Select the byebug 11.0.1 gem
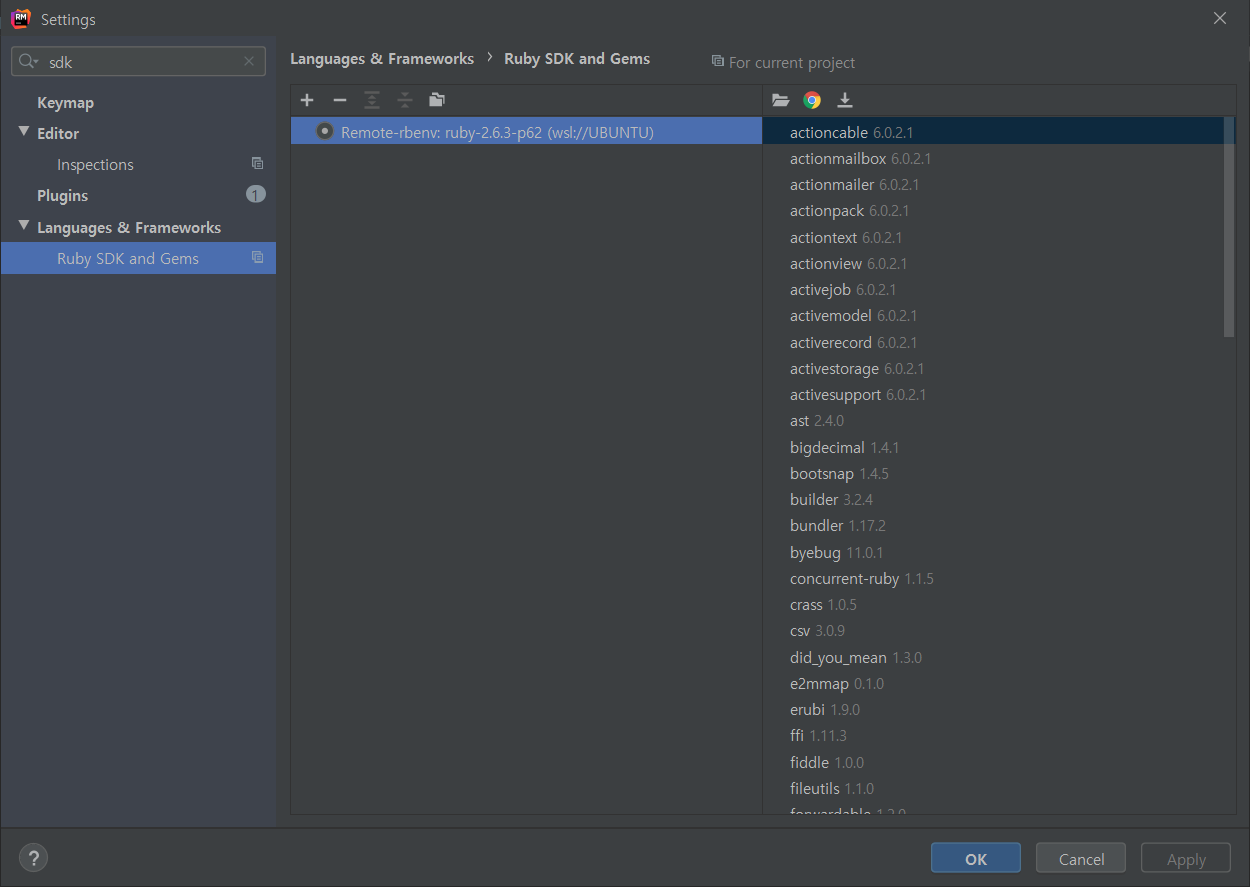The image size is (1250, 887). coord(999,552)
